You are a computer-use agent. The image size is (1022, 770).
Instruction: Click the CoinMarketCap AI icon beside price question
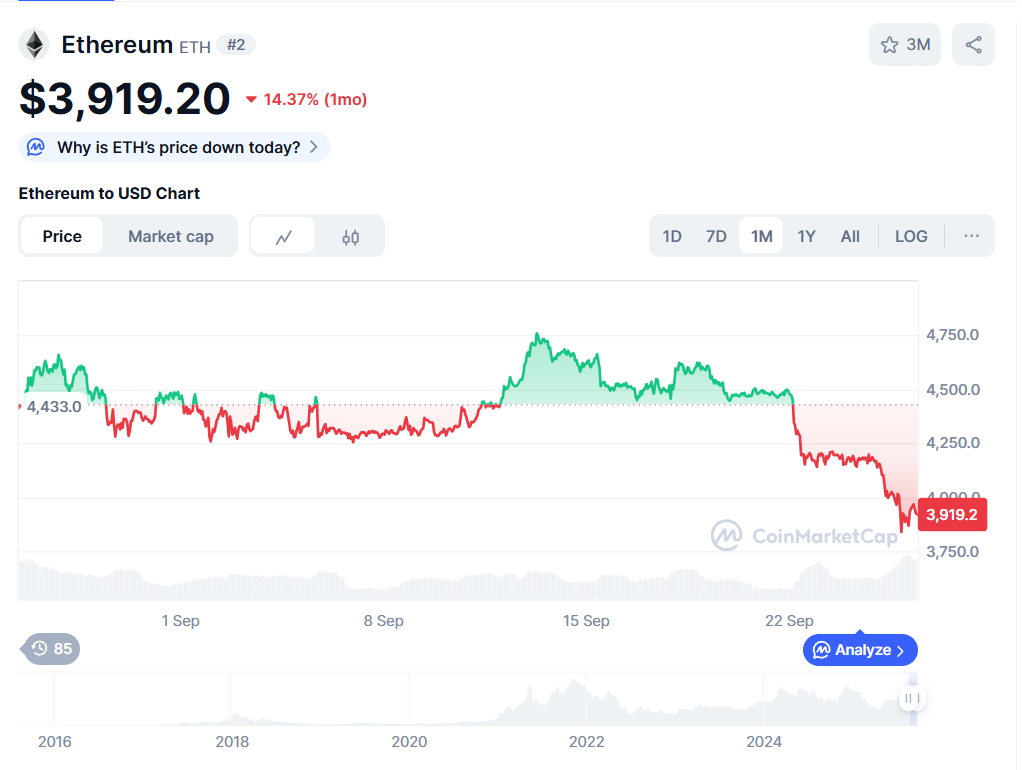click(36, 148)
